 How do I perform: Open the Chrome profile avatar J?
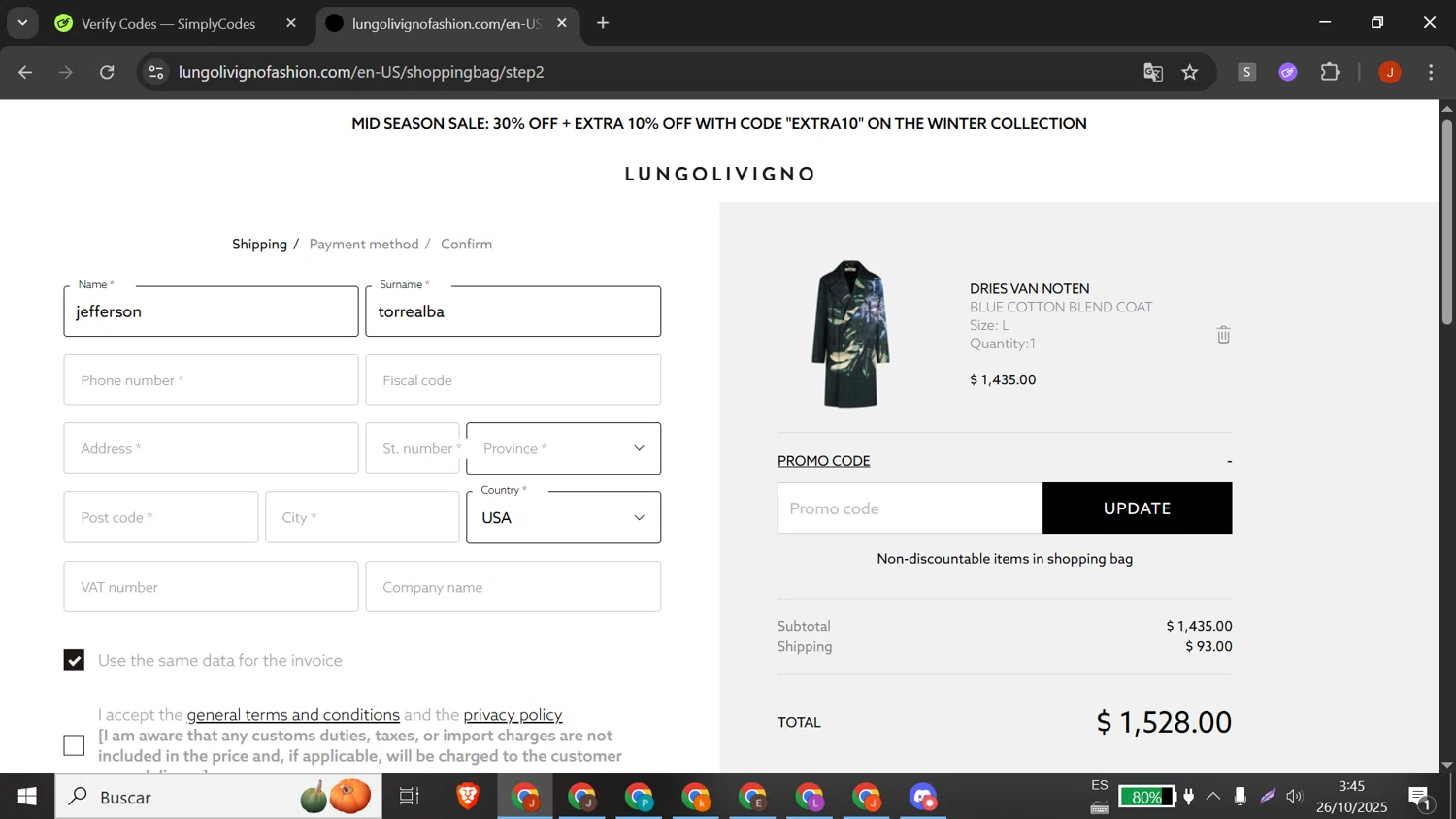pos(1390,72)
